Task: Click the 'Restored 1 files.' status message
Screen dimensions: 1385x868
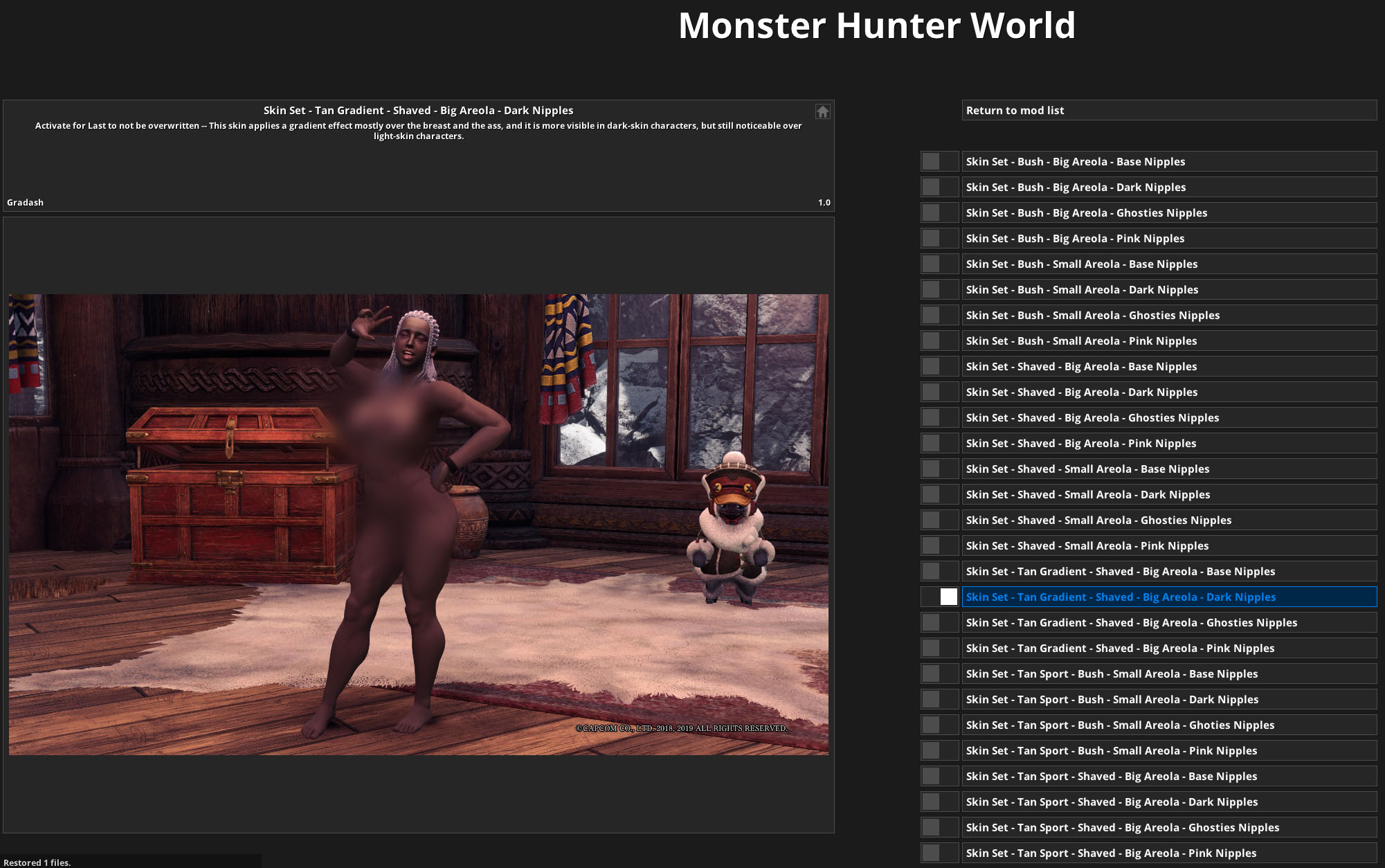Action: tap(37, 862)
